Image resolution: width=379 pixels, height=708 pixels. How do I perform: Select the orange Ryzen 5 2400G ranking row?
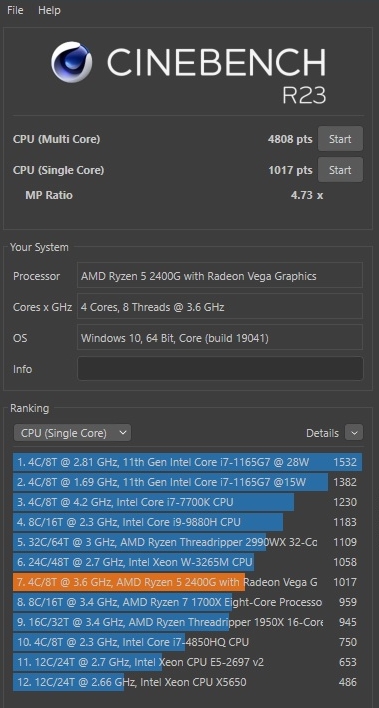(187, 582)
